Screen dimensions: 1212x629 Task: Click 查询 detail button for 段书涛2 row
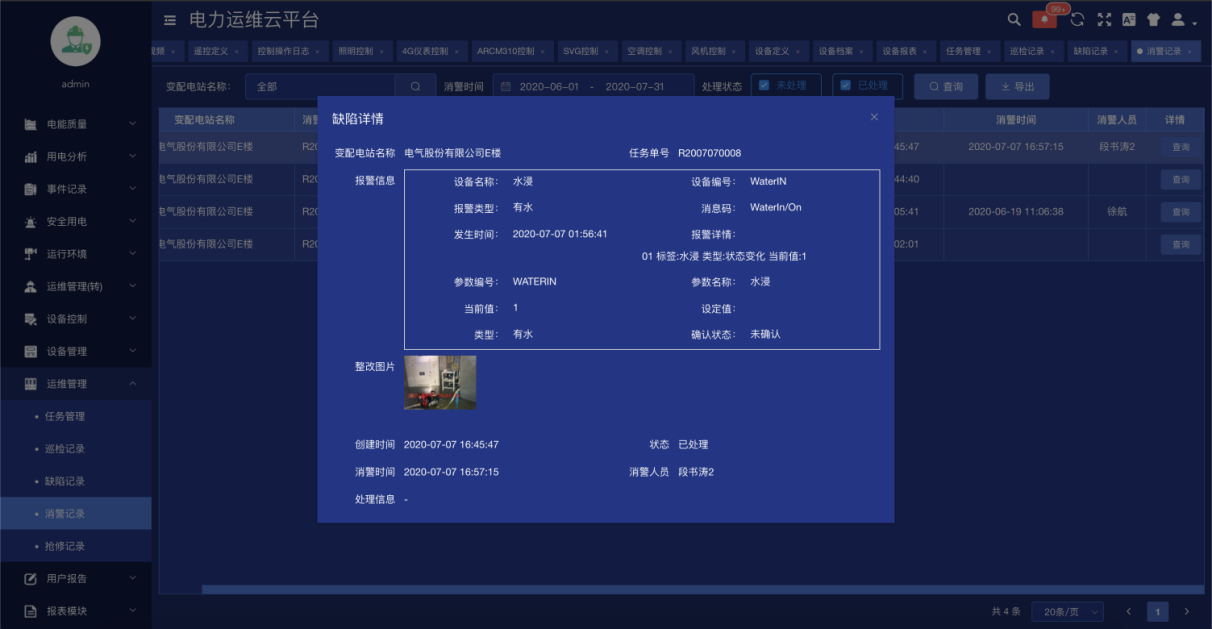(1181, 147)
